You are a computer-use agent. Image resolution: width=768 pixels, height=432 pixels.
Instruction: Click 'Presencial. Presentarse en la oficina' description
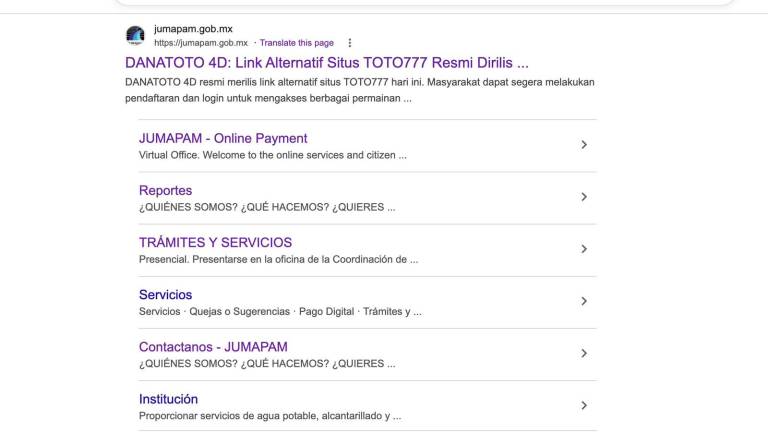point(278,260)
